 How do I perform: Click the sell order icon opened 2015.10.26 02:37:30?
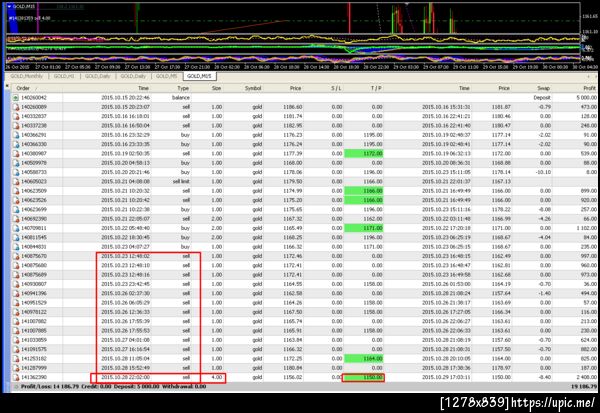(x=16, y=294)
